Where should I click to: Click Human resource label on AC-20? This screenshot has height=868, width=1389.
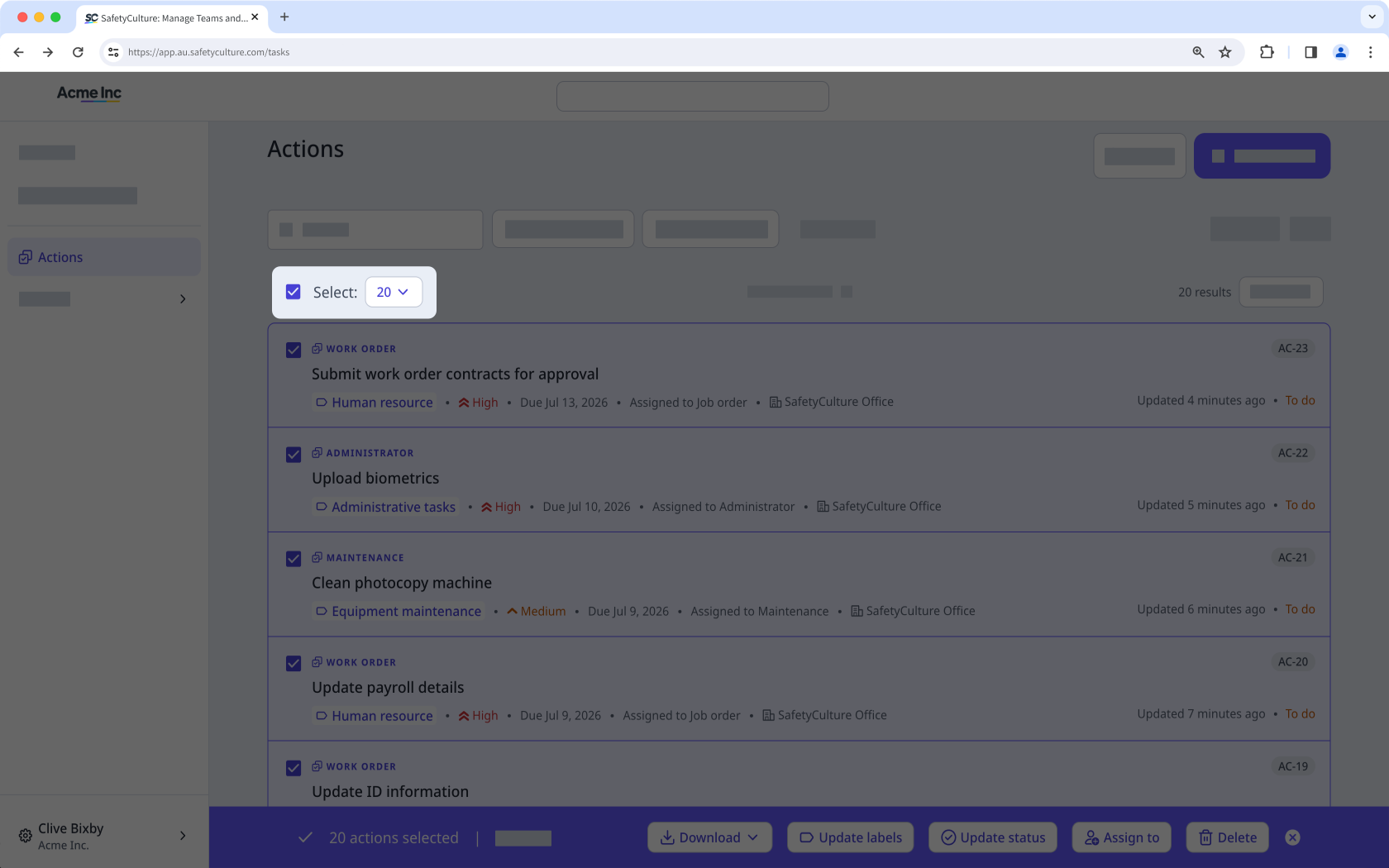click(x=375, y=716)
